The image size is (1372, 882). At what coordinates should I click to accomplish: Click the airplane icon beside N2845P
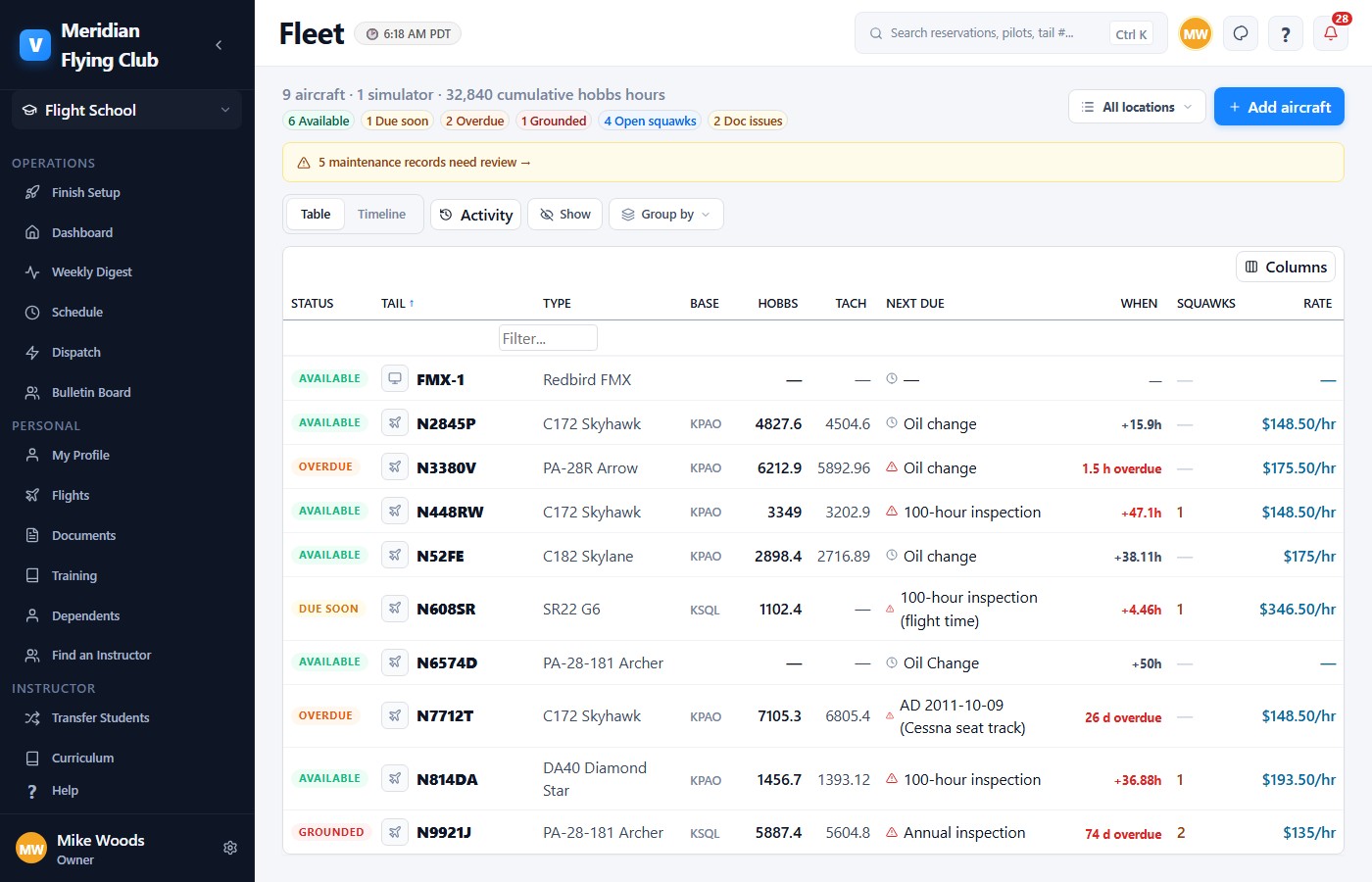click(x=395, y=422)
